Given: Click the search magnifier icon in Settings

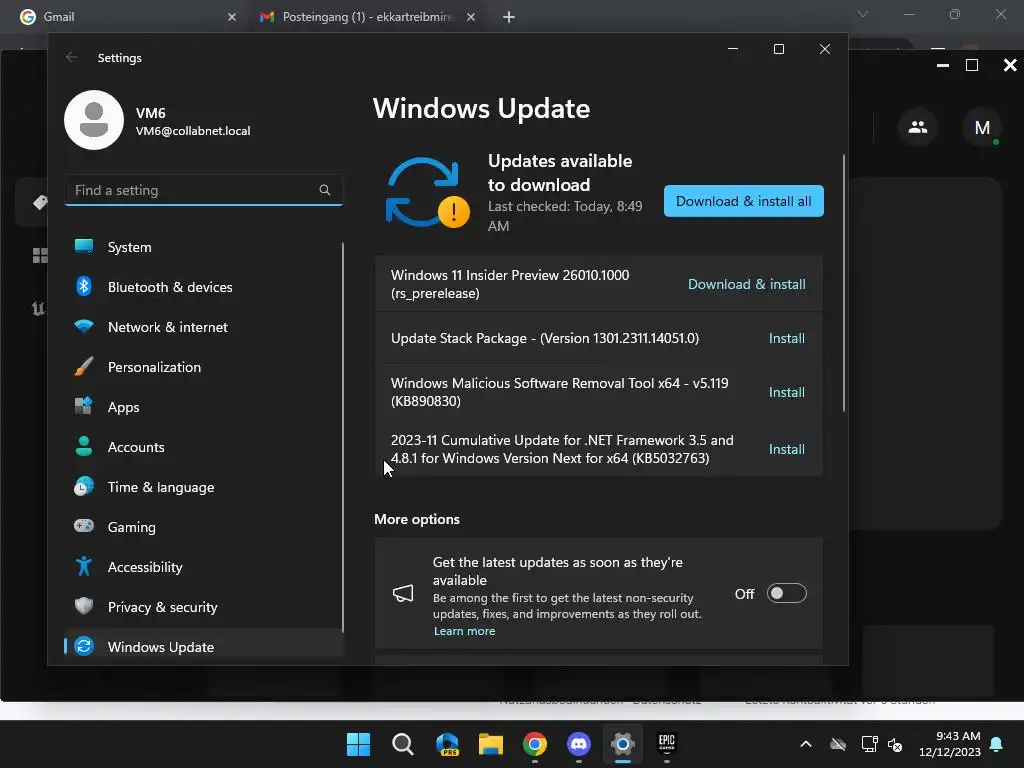Looking at the screenshot, I should click(325, 190).
